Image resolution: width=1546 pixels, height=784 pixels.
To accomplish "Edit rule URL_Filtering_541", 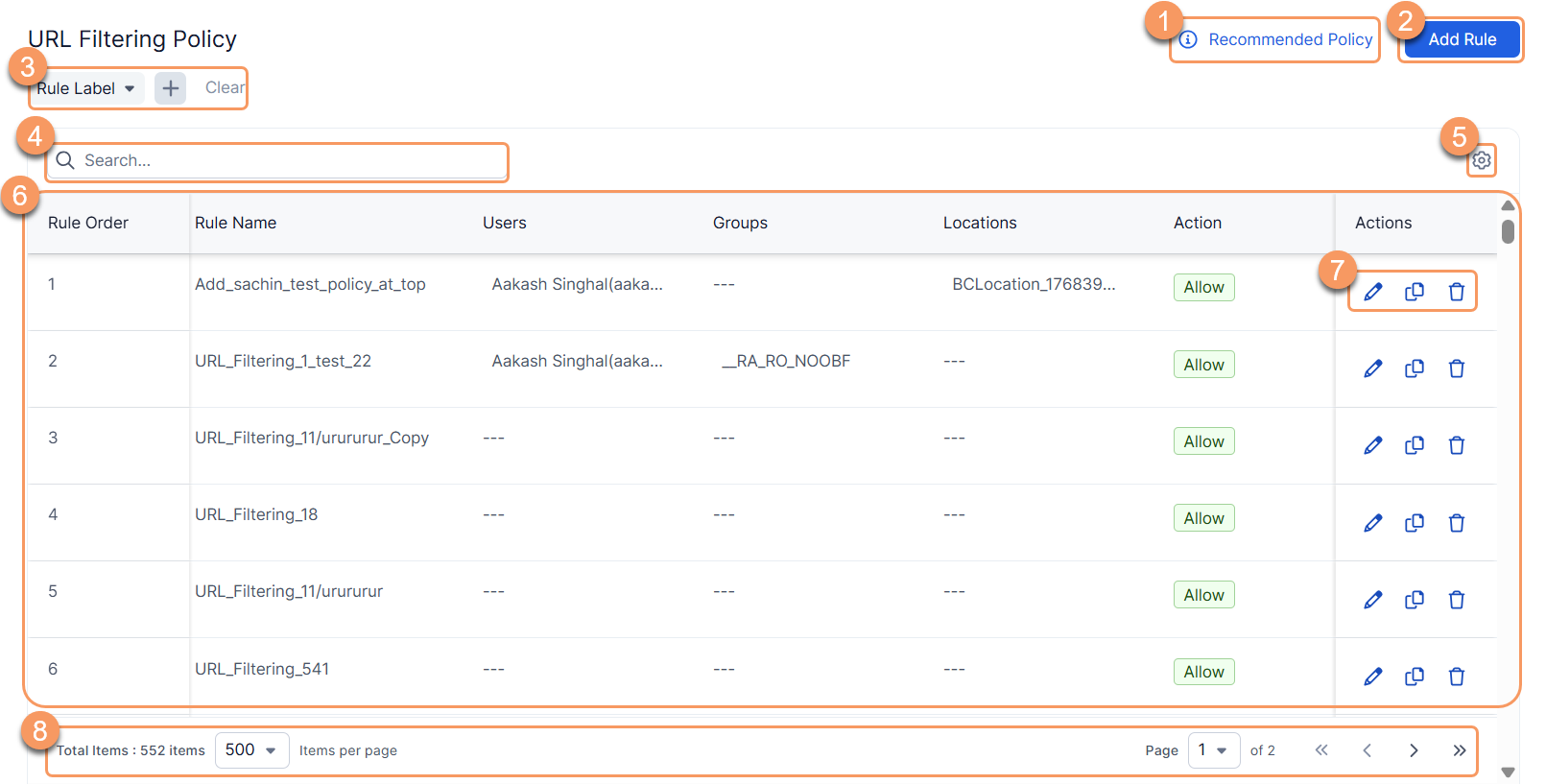I will pyautogui.click(x=1373, y=677).
